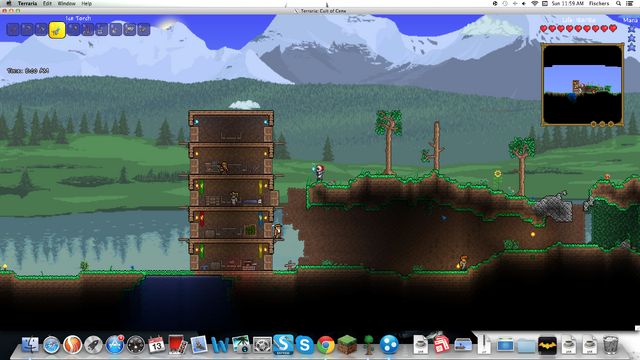The width and height of the screenshot is (640, 360).
Task: Select hotbar slot 6 item
Action: [87, 29]
